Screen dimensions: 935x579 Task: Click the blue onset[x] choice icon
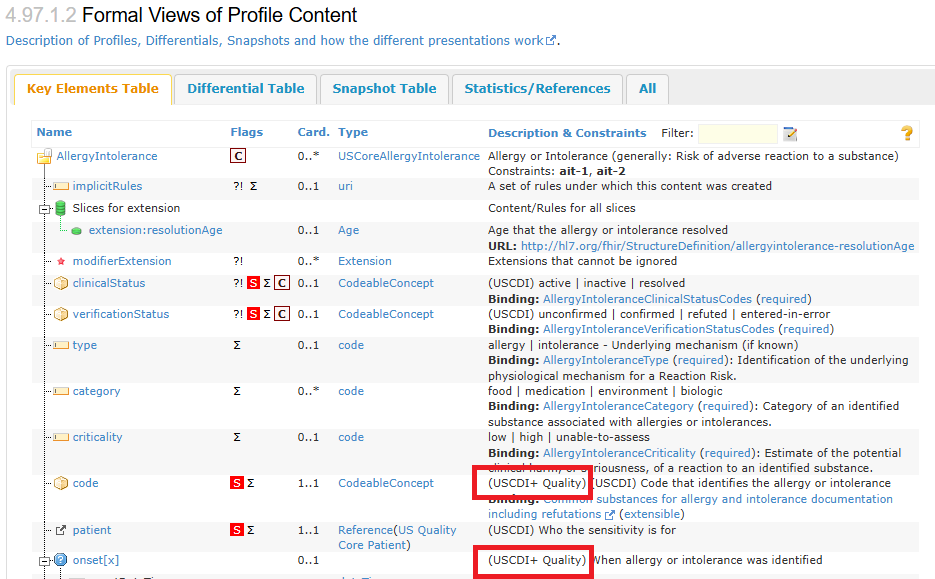61,560
